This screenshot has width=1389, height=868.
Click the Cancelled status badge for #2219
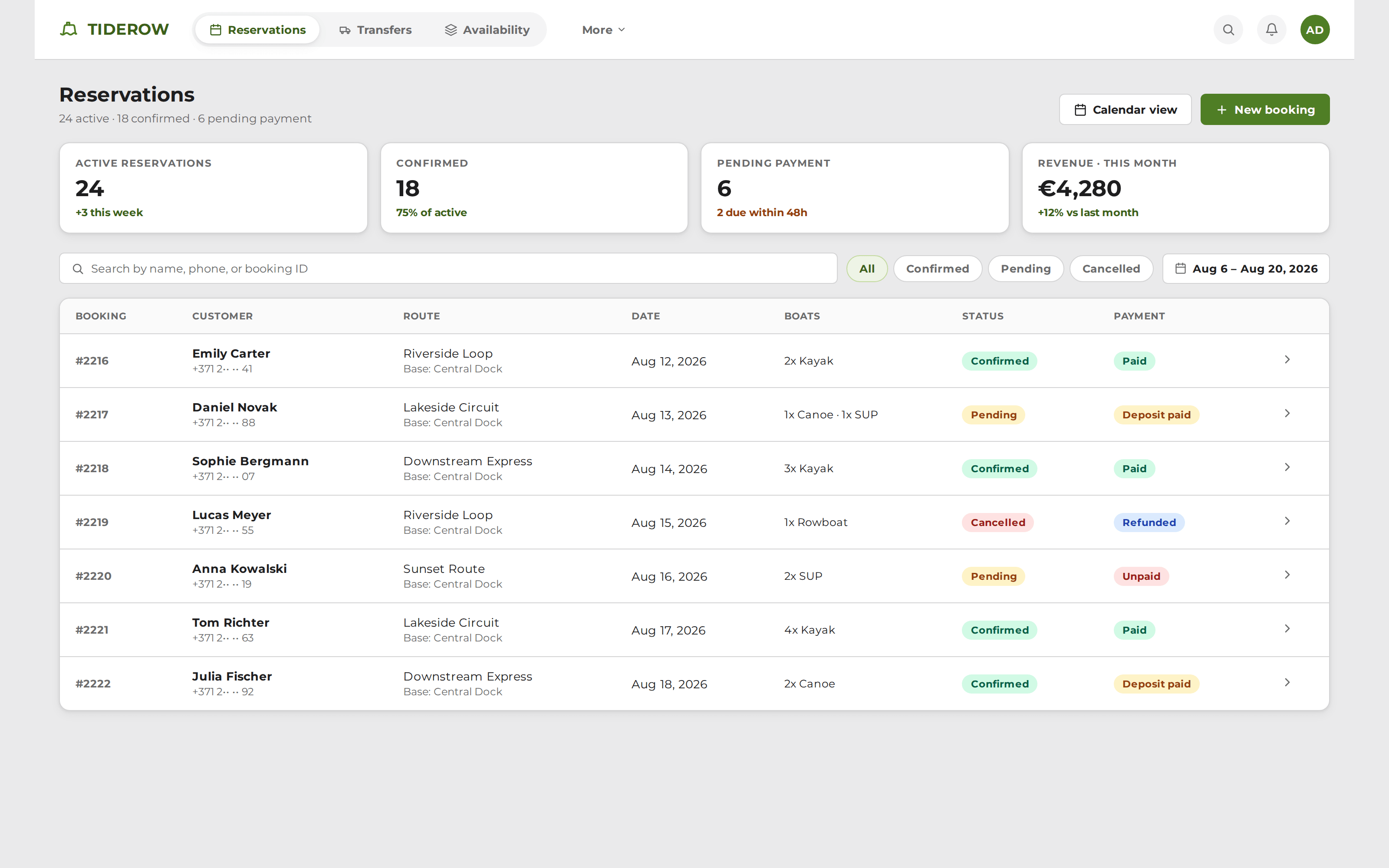[997, 523]
